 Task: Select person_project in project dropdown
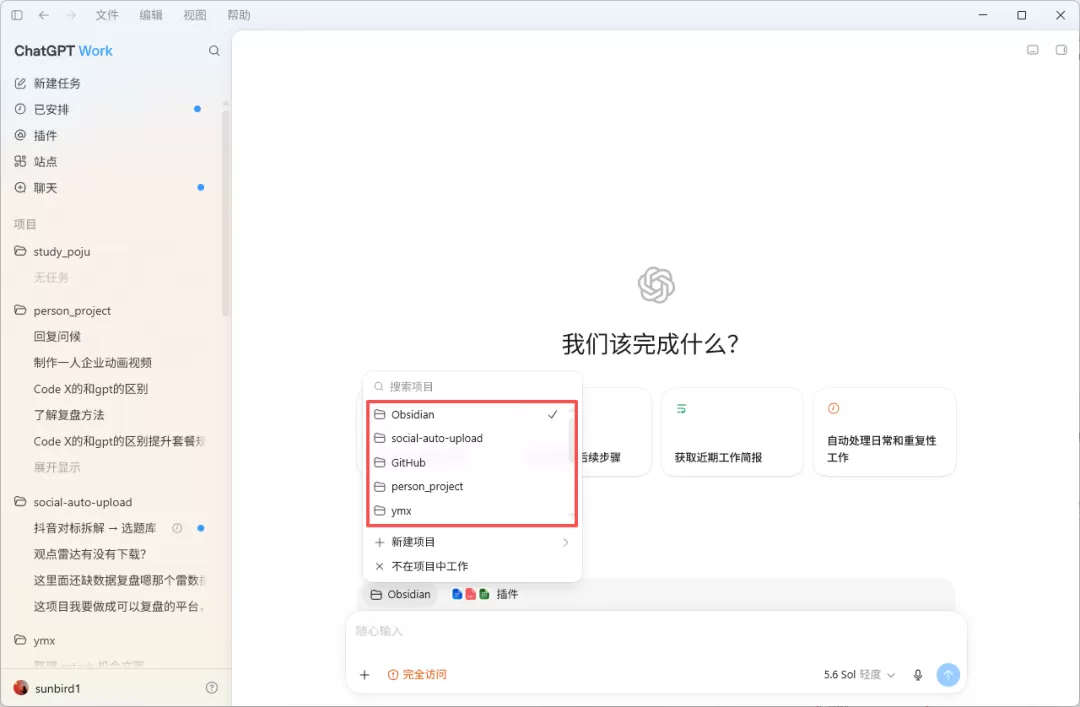(472, 486)
